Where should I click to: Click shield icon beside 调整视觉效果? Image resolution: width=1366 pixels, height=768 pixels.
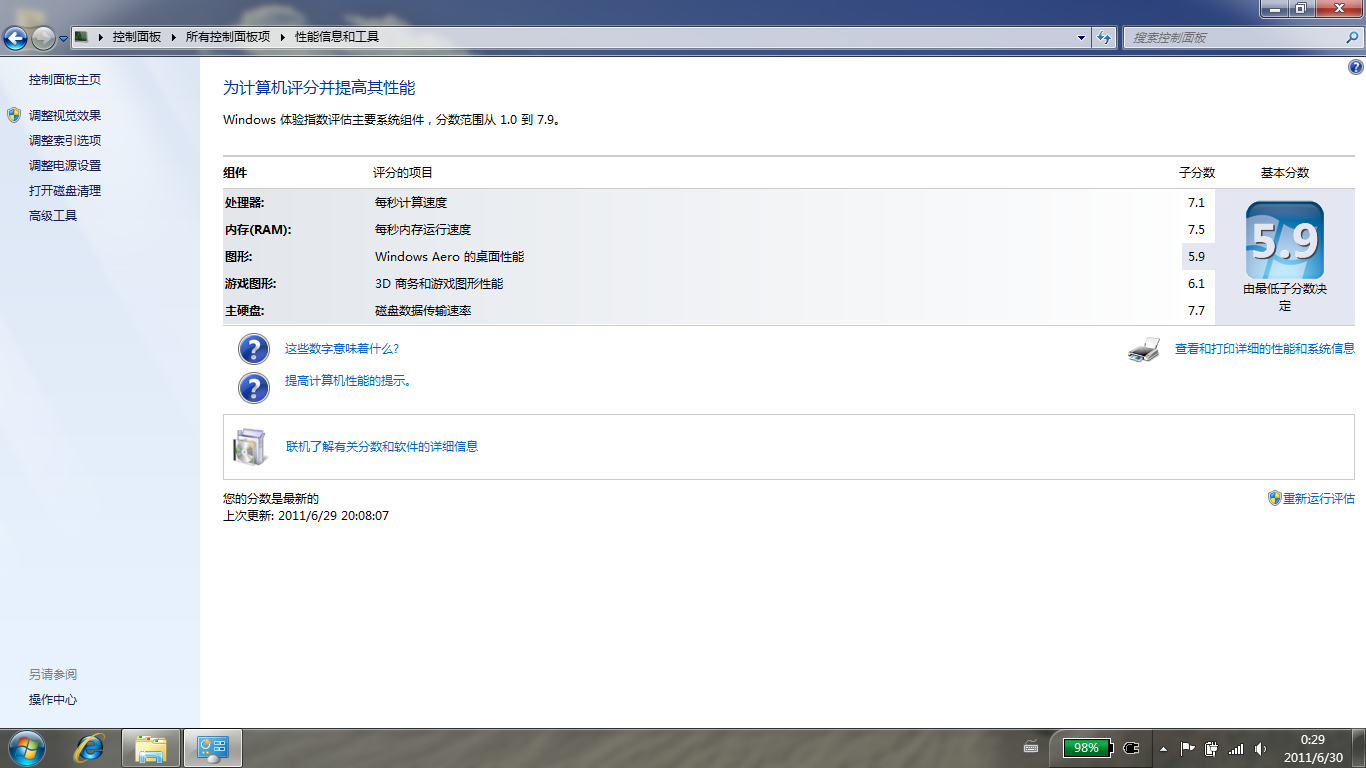point(14,116)
